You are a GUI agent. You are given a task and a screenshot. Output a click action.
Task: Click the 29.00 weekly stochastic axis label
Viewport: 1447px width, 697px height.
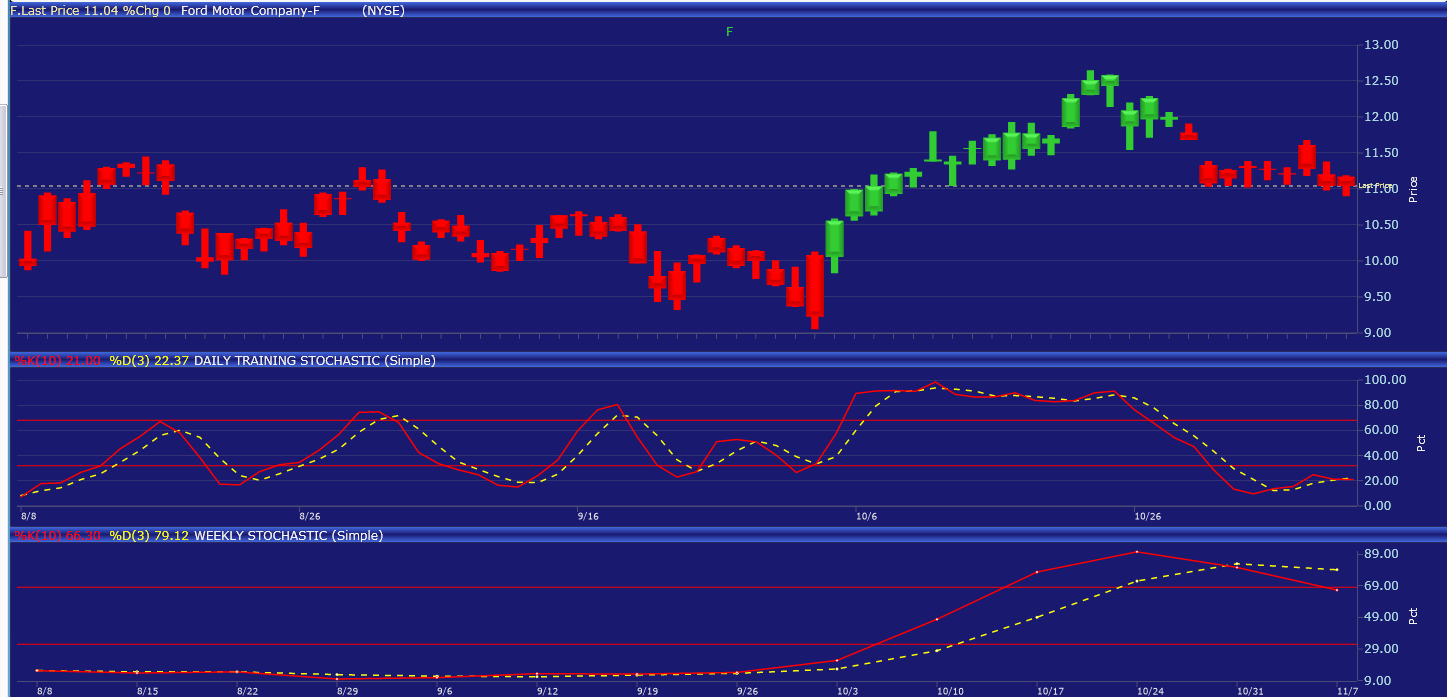(x=1380, y=650)
